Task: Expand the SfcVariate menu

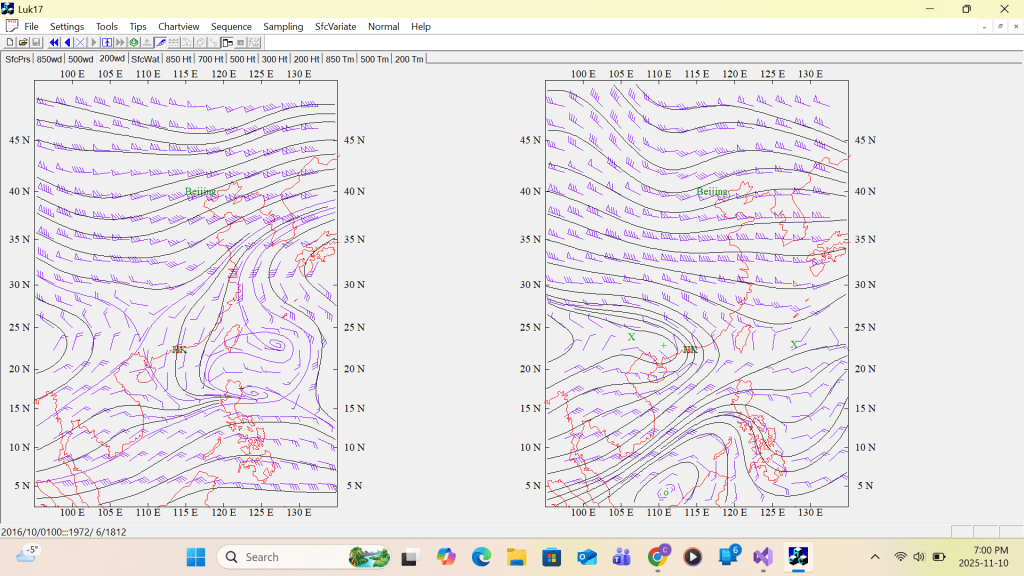Action: point(335,26)
